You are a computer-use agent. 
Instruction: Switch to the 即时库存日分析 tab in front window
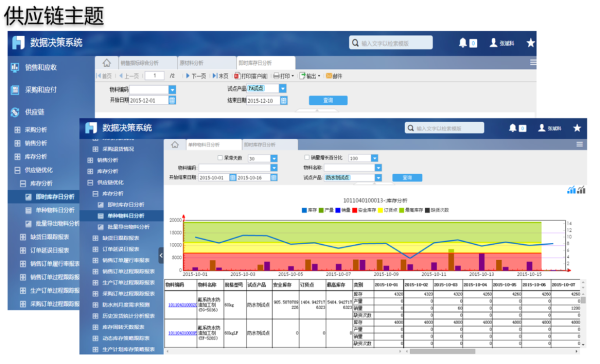pyautogui.click(x=270, y=145)
